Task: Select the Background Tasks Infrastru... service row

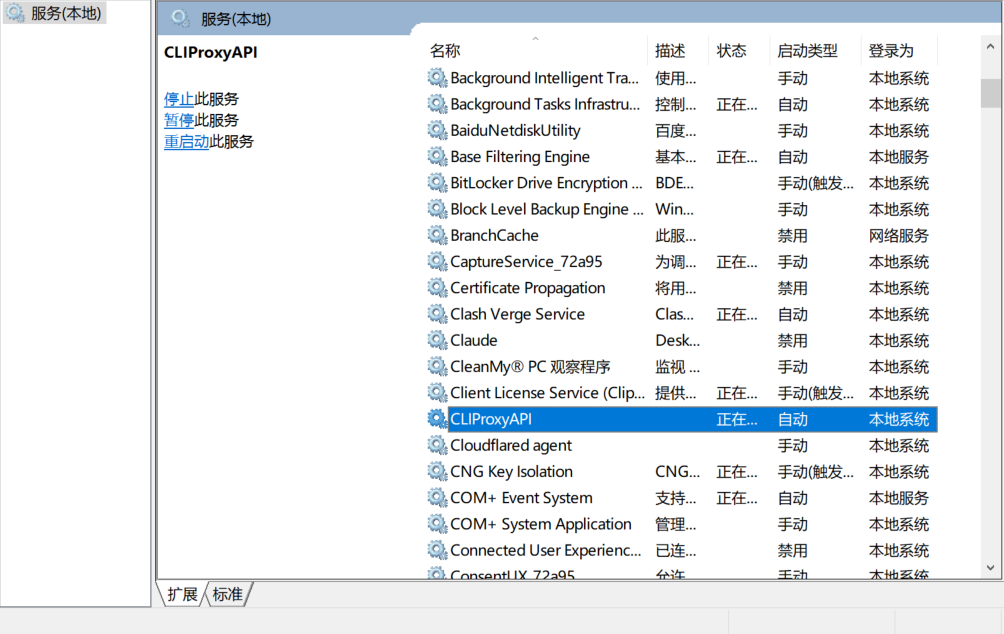Action: pos(682,104)
